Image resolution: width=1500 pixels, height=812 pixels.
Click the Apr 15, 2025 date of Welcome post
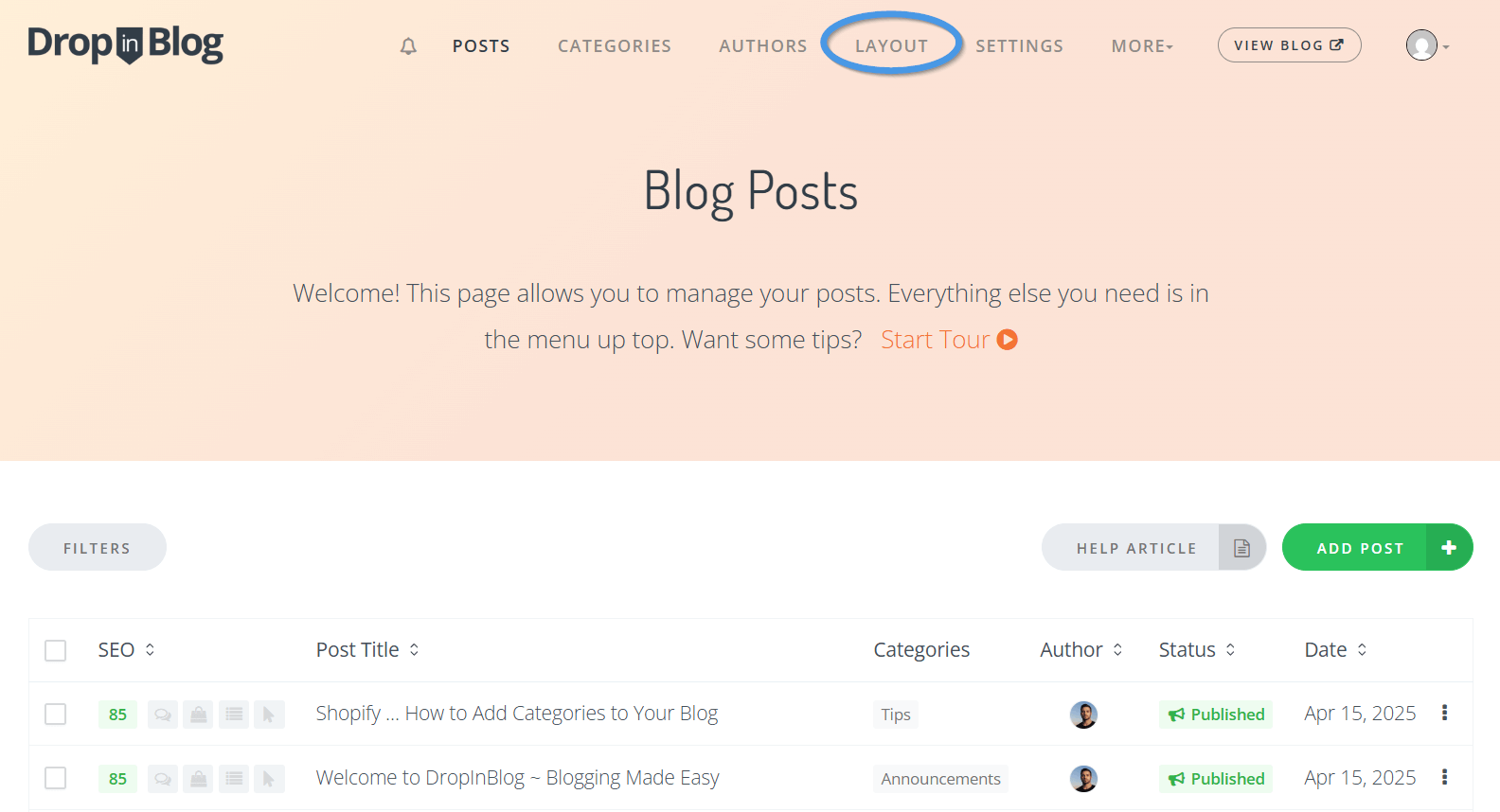(1360, 778)
